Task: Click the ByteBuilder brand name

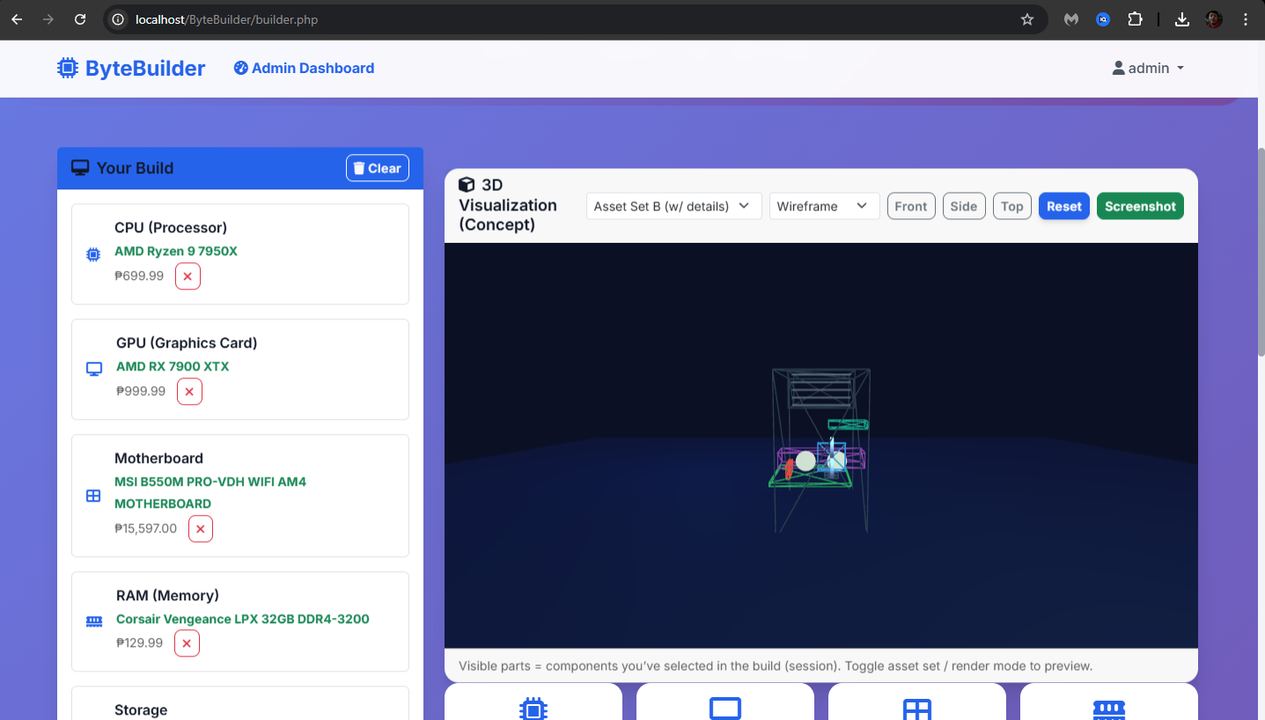Action: [x=145, y=68]
